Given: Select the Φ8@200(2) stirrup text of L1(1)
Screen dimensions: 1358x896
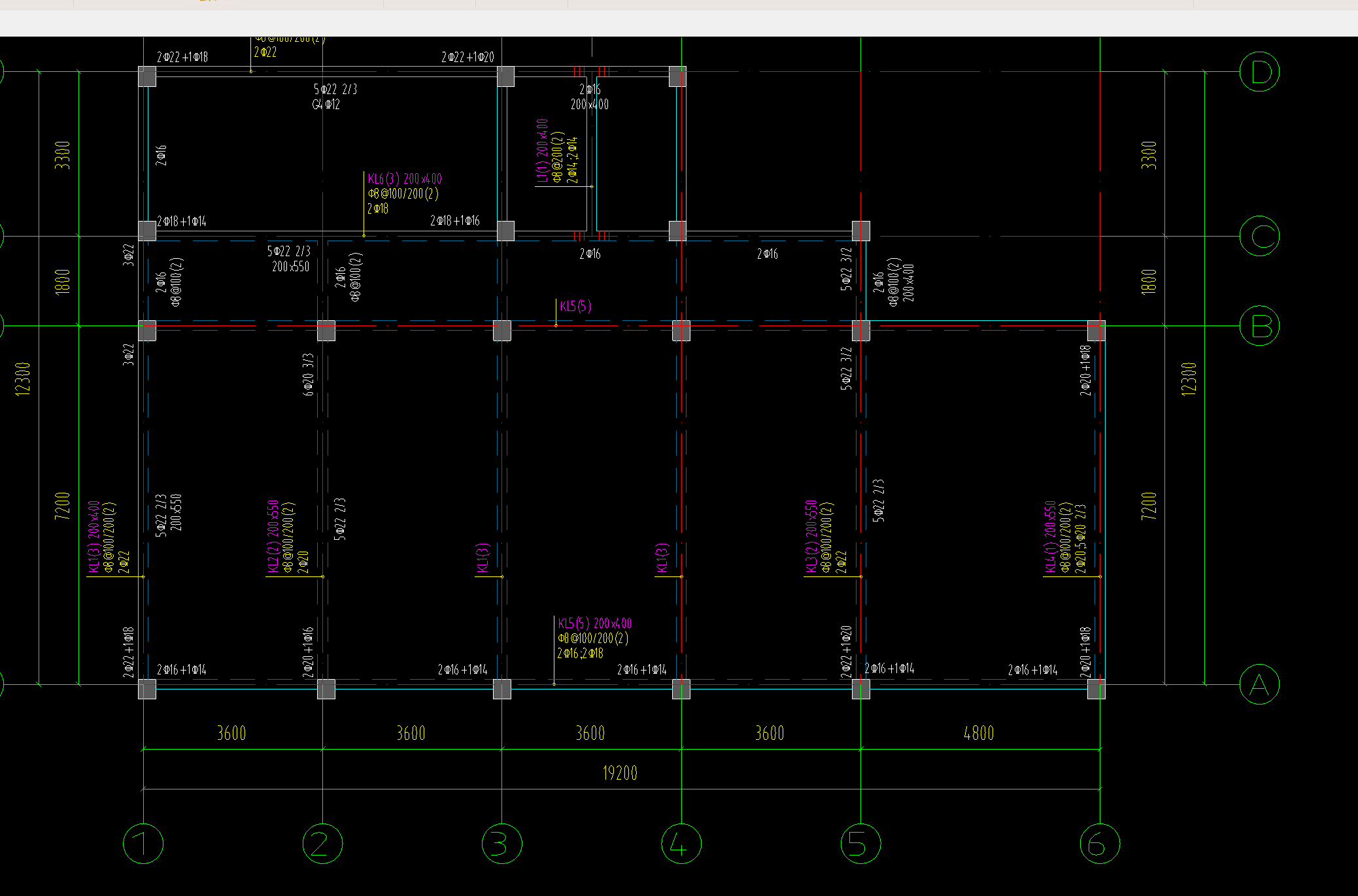Looking at the screenshot, I should 558,157.
